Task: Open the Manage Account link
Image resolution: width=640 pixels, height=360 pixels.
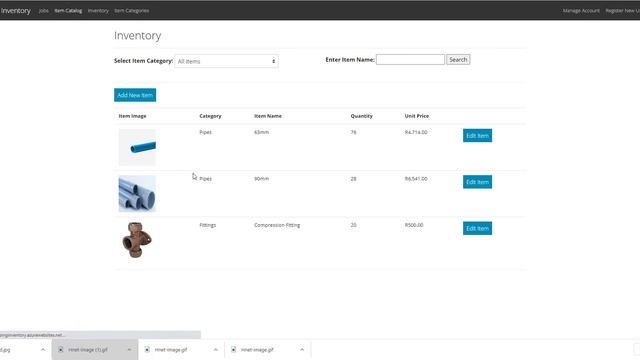Action: pyautogui.click(x=581, y=11)
